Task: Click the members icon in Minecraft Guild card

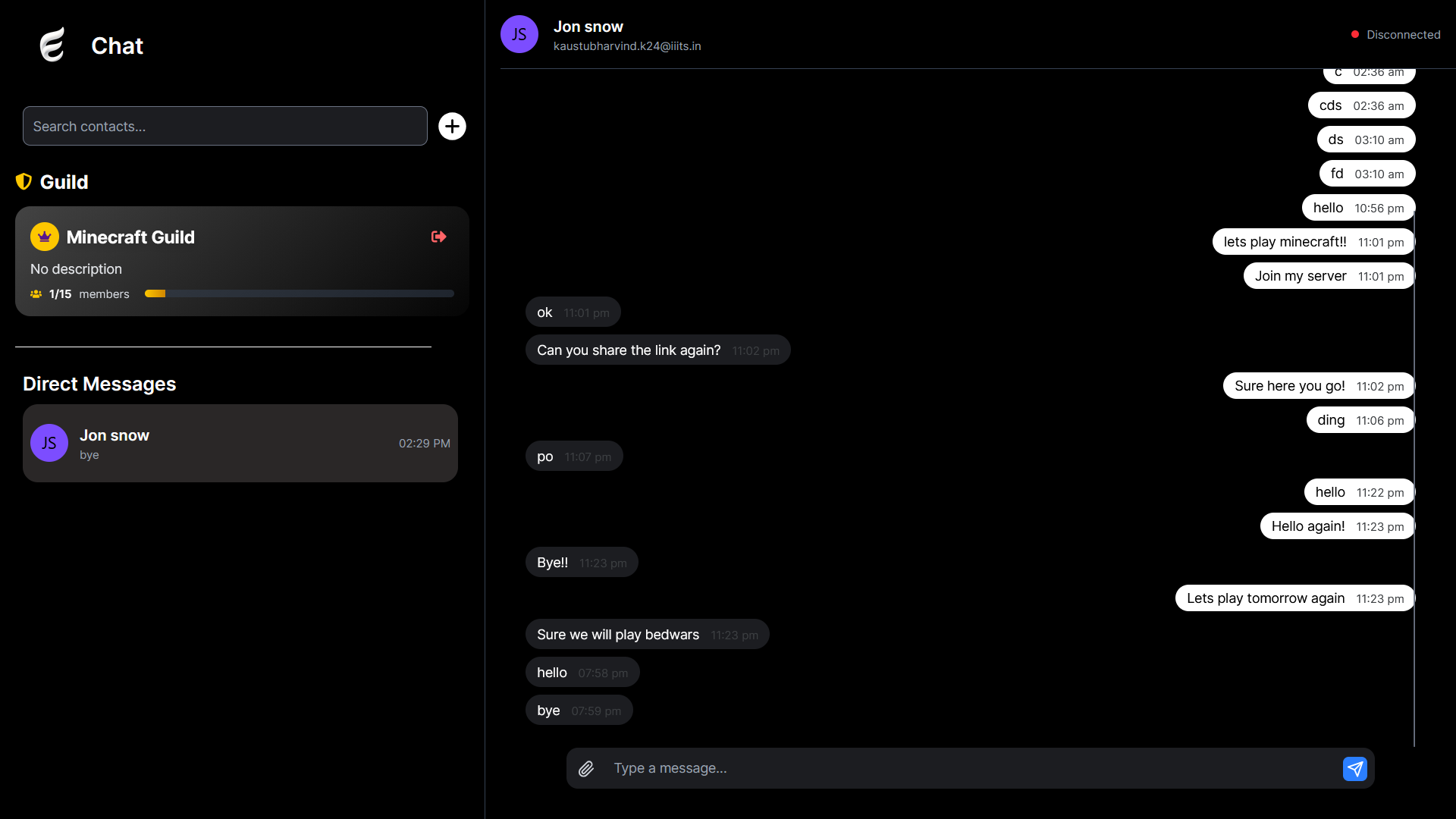Action: point(35,294)
